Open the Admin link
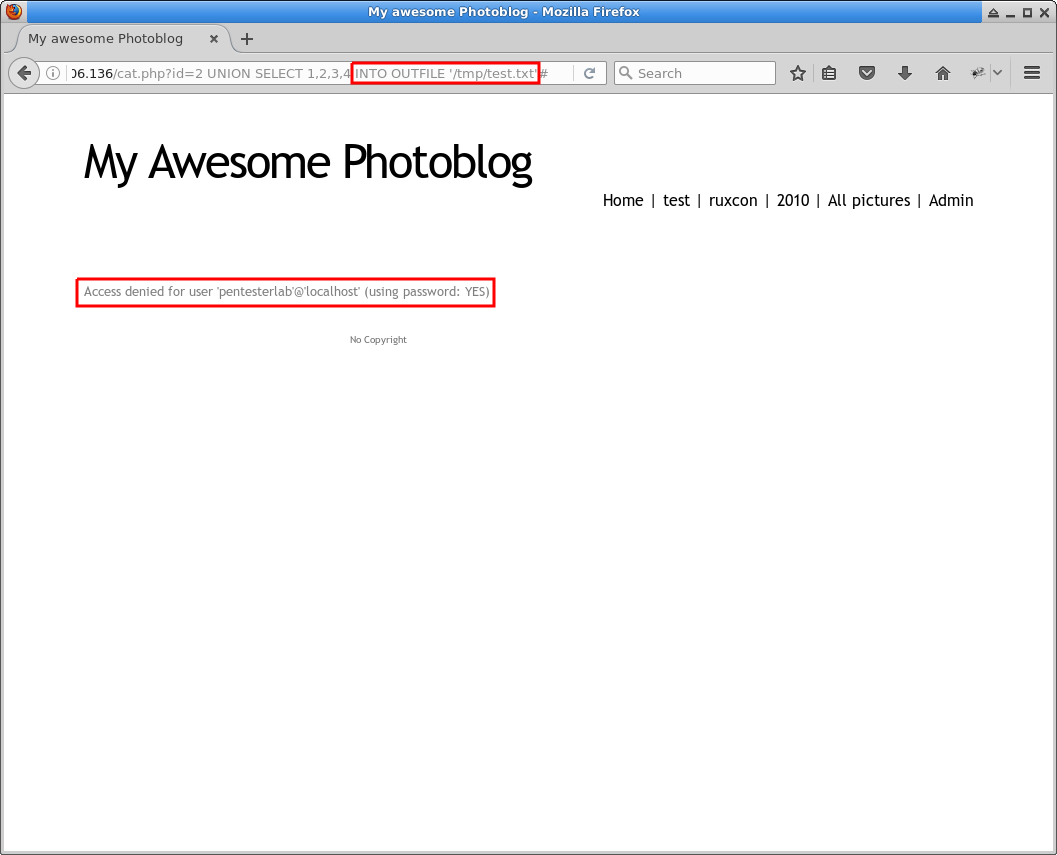Screen dimensions: 1057x855 pyautogui.click(x=951, y=200)
